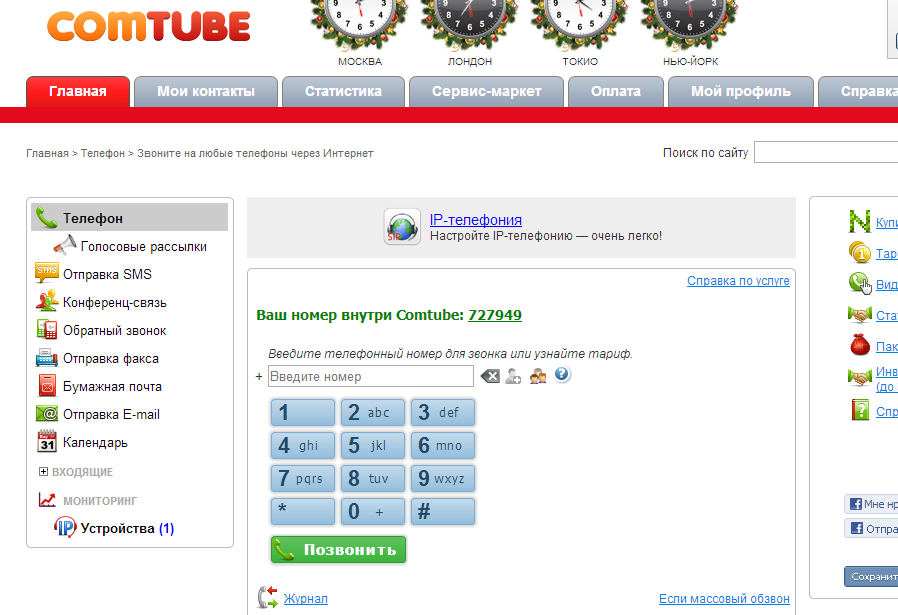Click the Facebook Мне нр like button
Viewport: 898px width, 615px height.
pyautogui.click(x=871, y=504)
